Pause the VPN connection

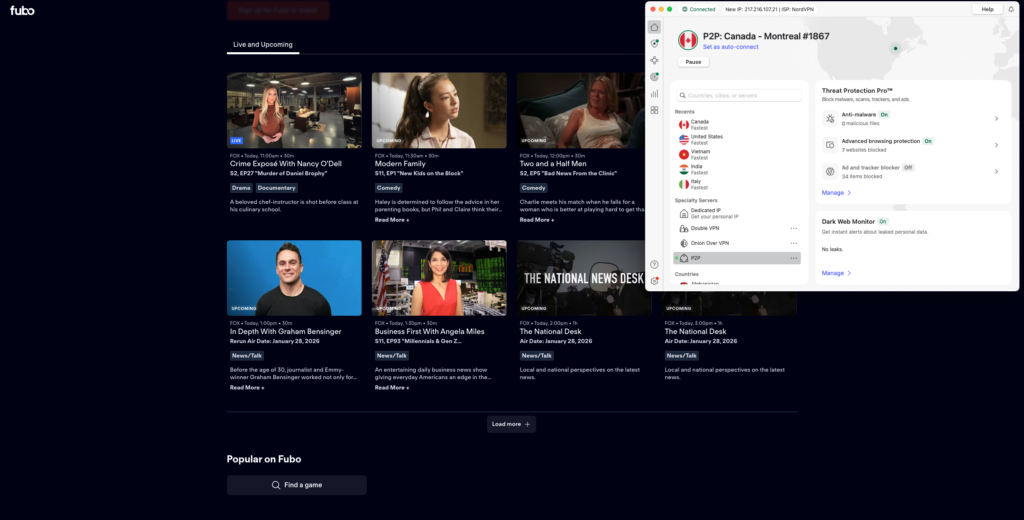click(694, 62)
